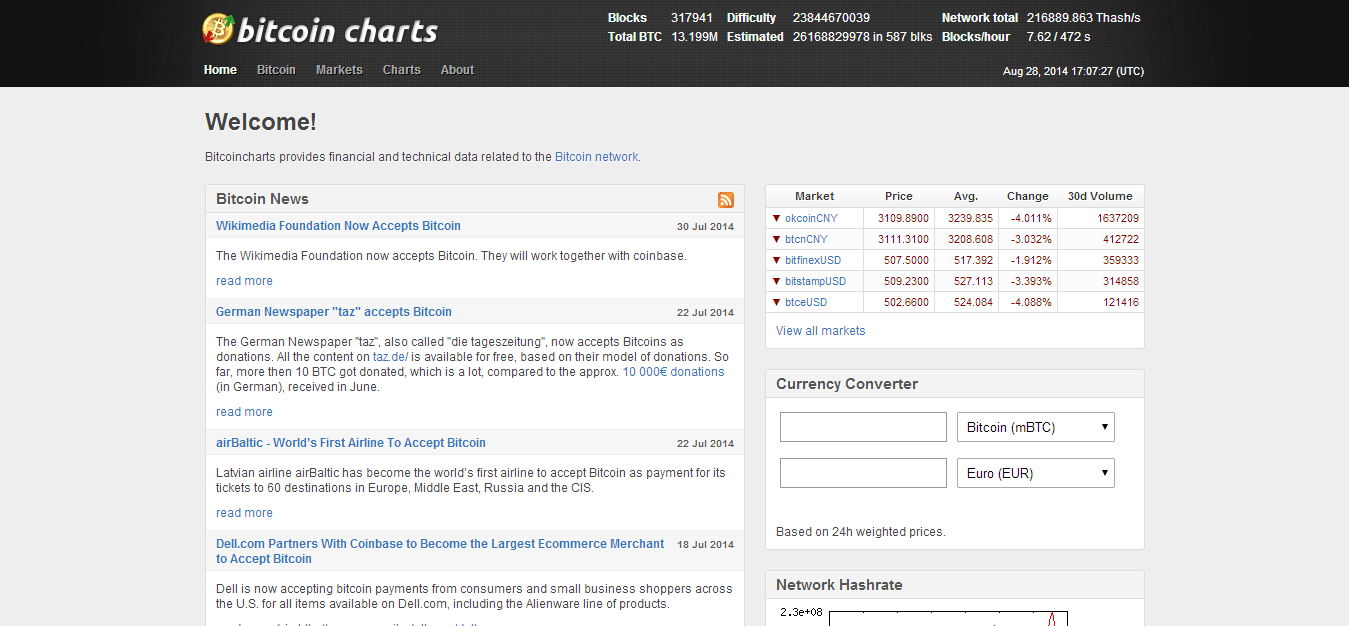Click the Price column header

tap(899, 196)
